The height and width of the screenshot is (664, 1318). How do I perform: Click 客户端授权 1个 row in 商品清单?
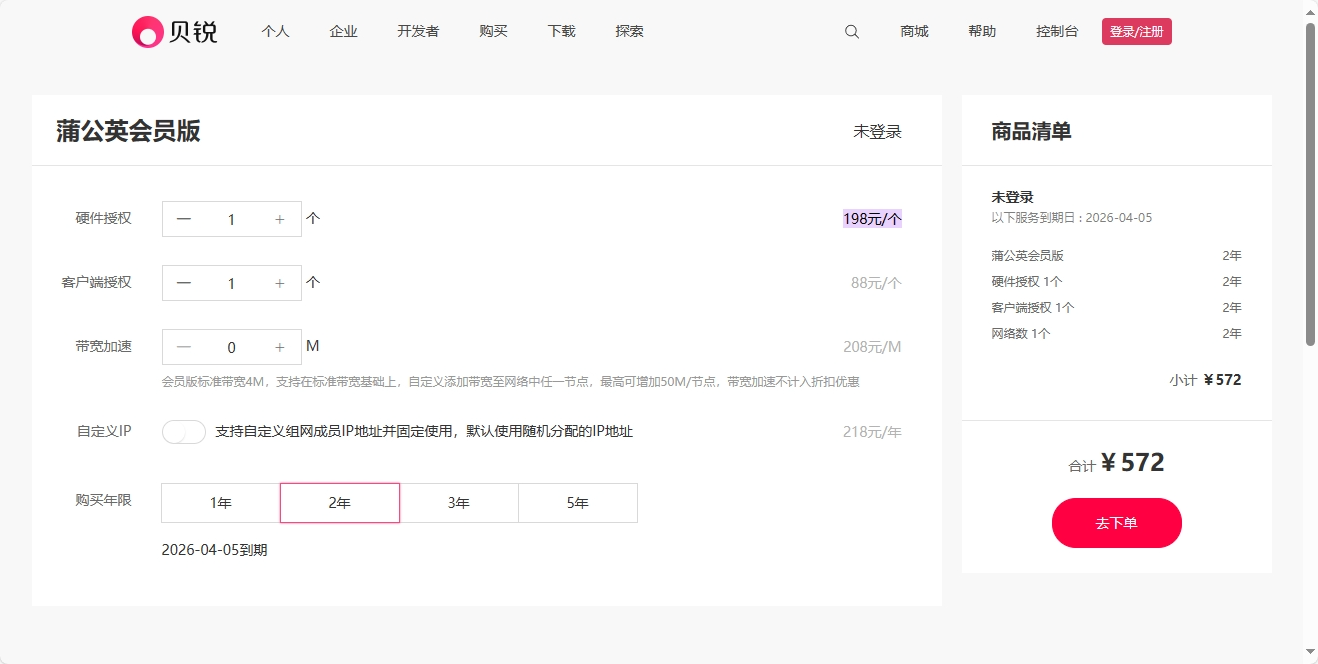(x=1116, y=308)
